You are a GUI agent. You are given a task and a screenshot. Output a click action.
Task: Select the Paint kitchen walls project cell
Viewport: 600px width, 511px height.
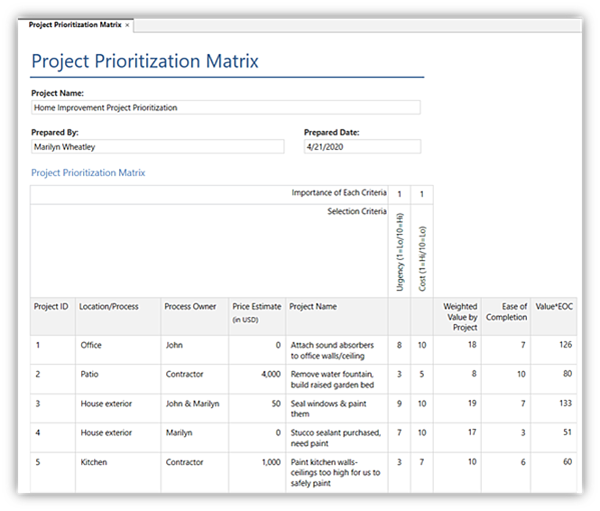(x=337, y=473)
